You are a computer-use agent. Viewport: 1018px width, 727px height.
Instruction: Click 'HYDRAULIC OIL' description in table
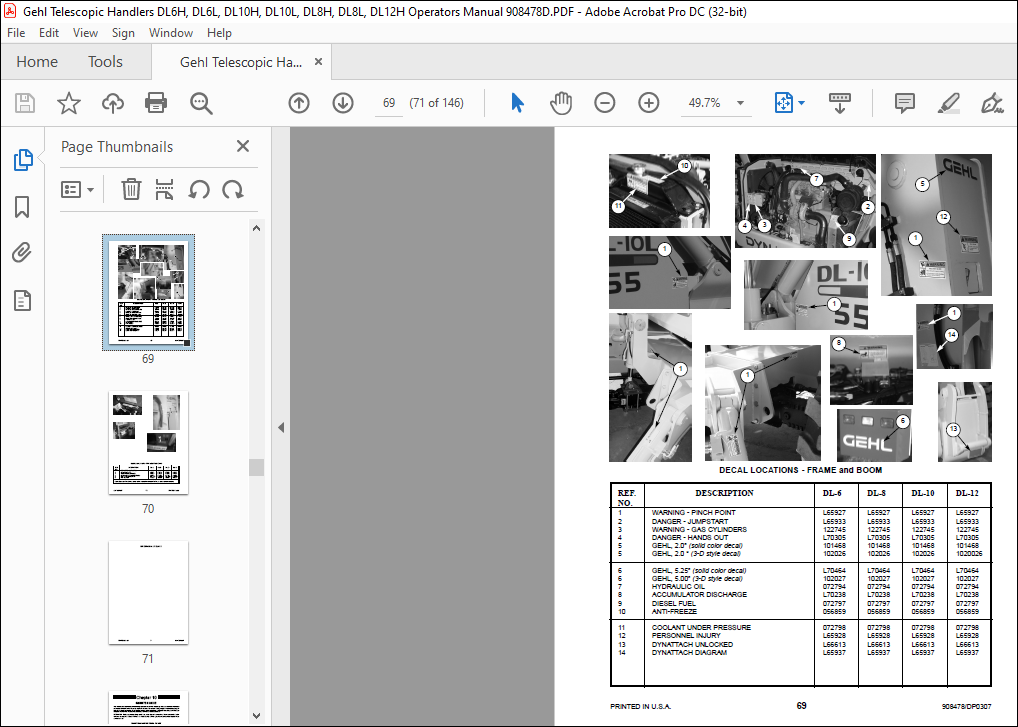click(x=678, y=587)
